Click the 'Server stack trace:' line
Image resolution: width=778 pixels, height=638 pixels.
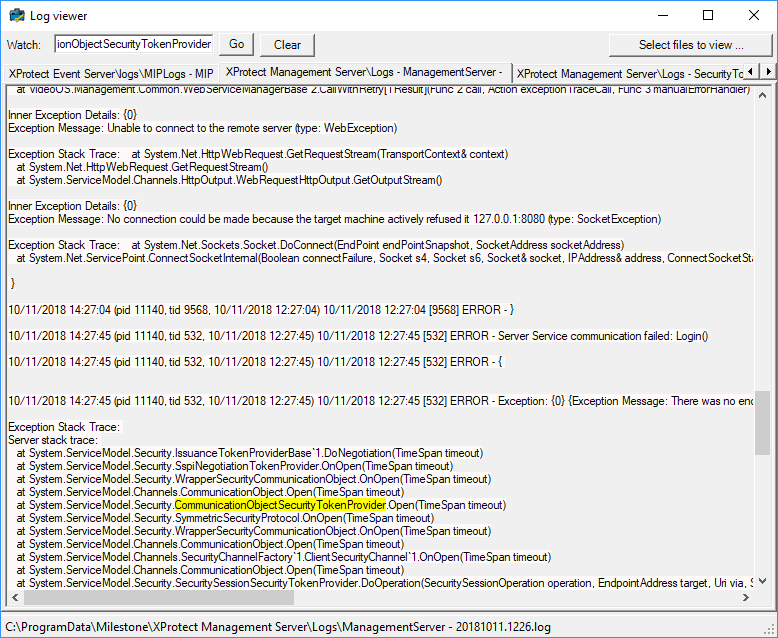click(x=53, y=440)
